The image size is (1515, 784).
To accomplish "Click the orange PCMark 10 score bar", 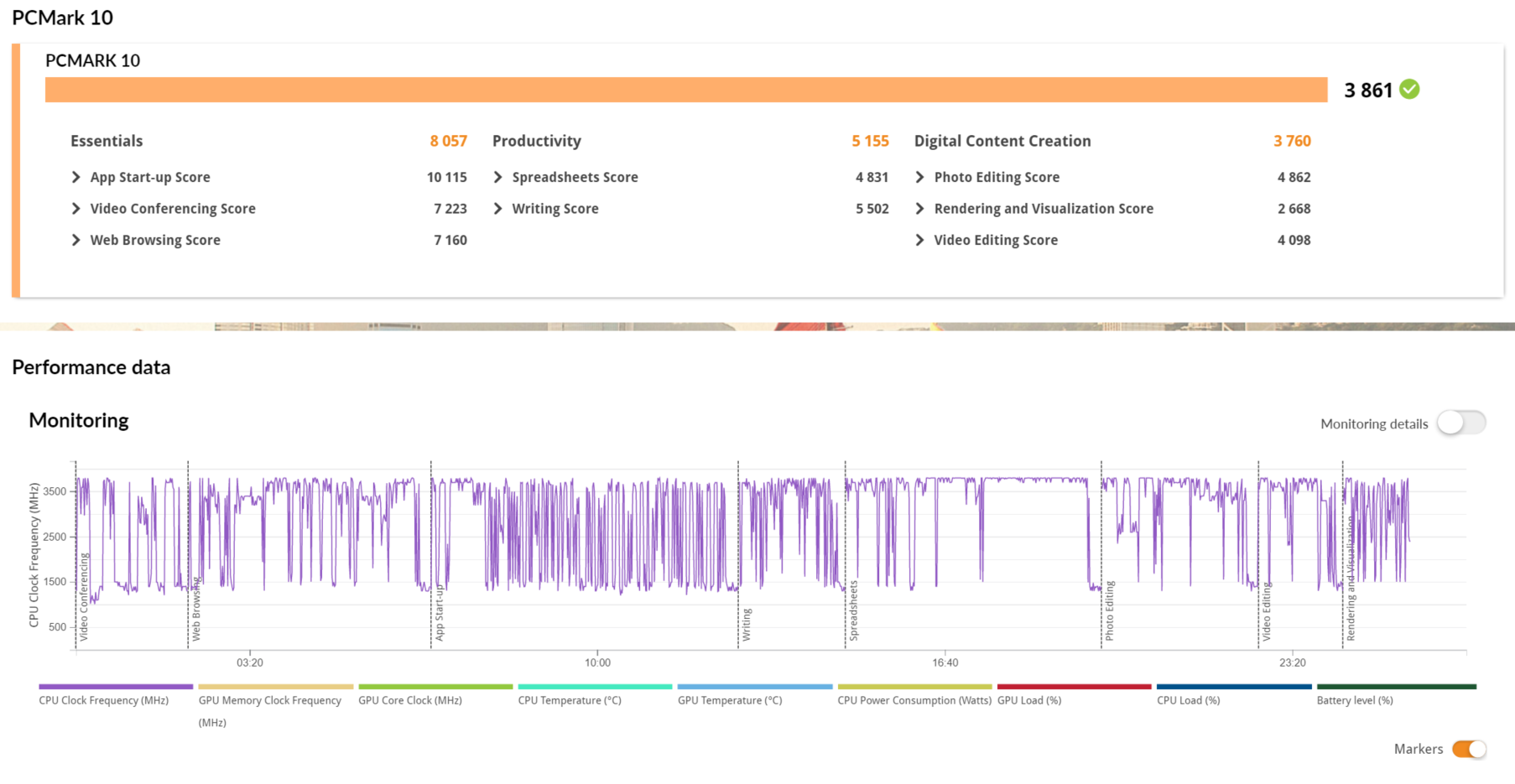I will point(686,90).
